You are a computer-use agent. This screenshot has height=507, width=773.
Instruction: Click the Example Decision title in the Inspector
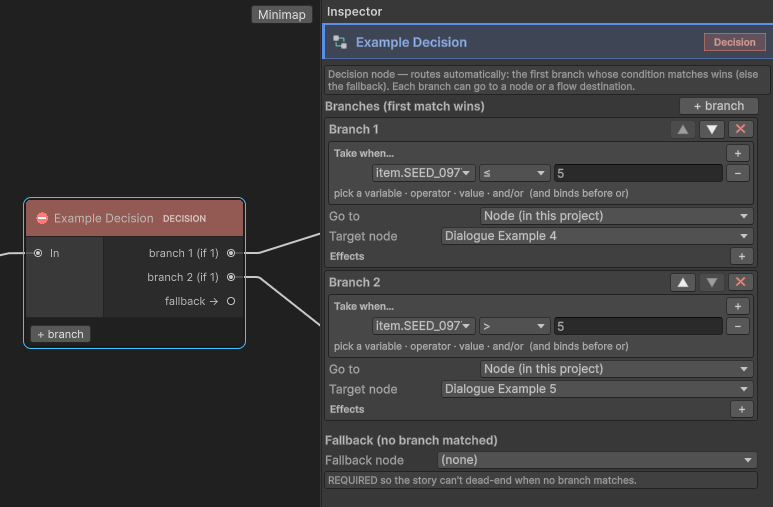(411, 42)
